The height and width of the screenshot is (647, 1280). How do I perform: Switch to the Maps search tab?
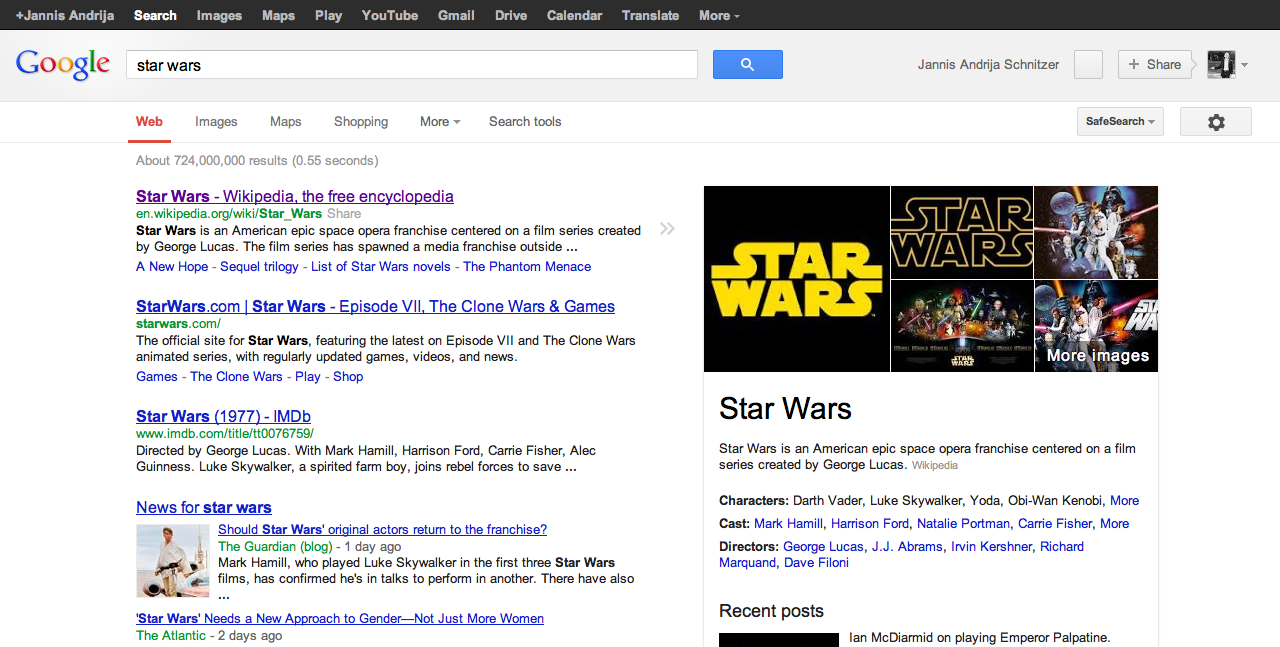[x=285, y=122]
